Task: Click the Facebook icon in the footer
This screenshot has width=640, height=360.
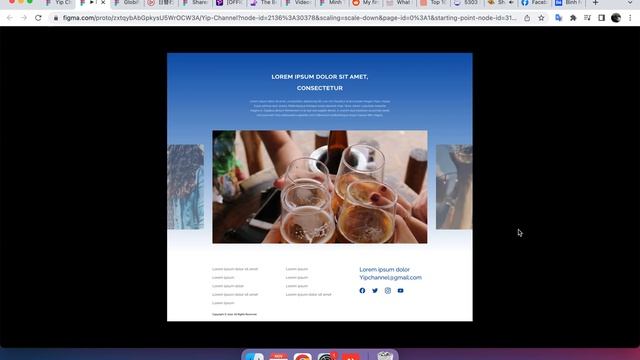Action: (362, 291)
